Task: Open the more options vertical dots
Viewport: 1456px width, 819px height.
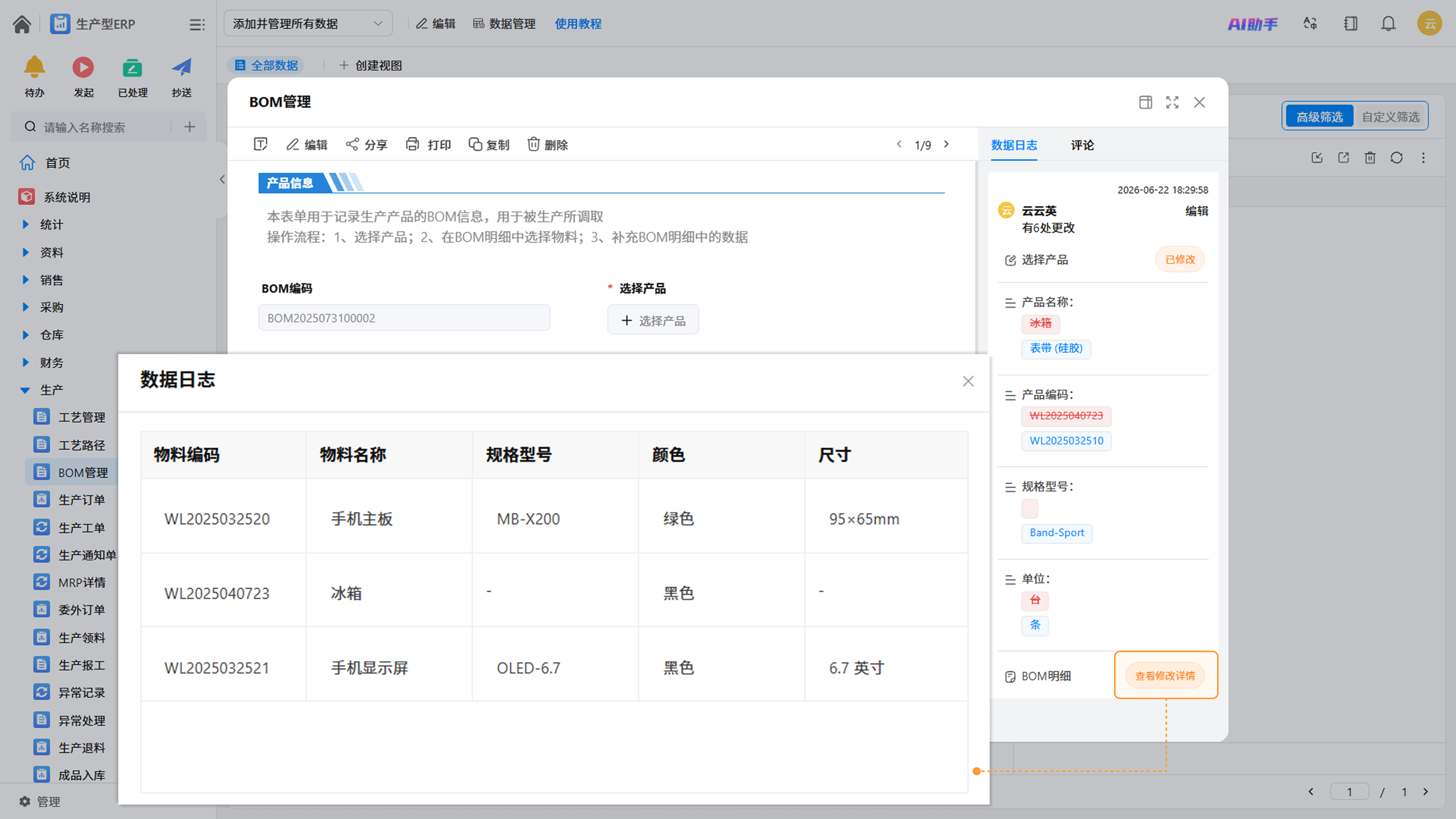Action: (x=1423, y=158)
